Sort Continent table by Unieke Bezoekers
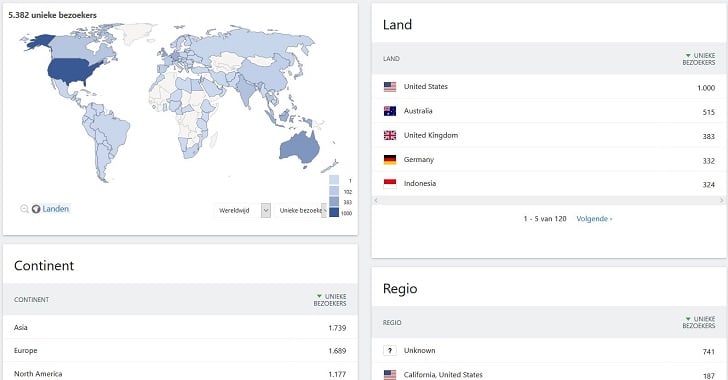The width and height of the screenshot is (728, 380). pyautogui.click(x=330, y=300)
